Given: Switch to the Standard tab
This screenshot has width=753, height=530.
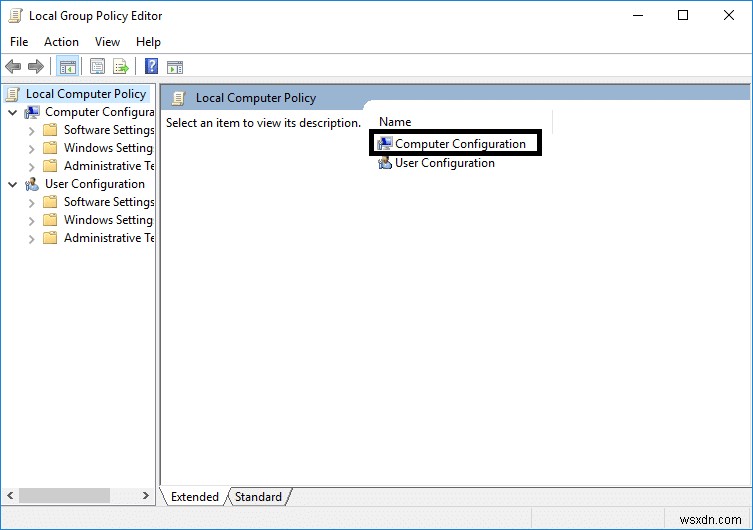Looking at the screenshot, I should (x=258, y=496).
